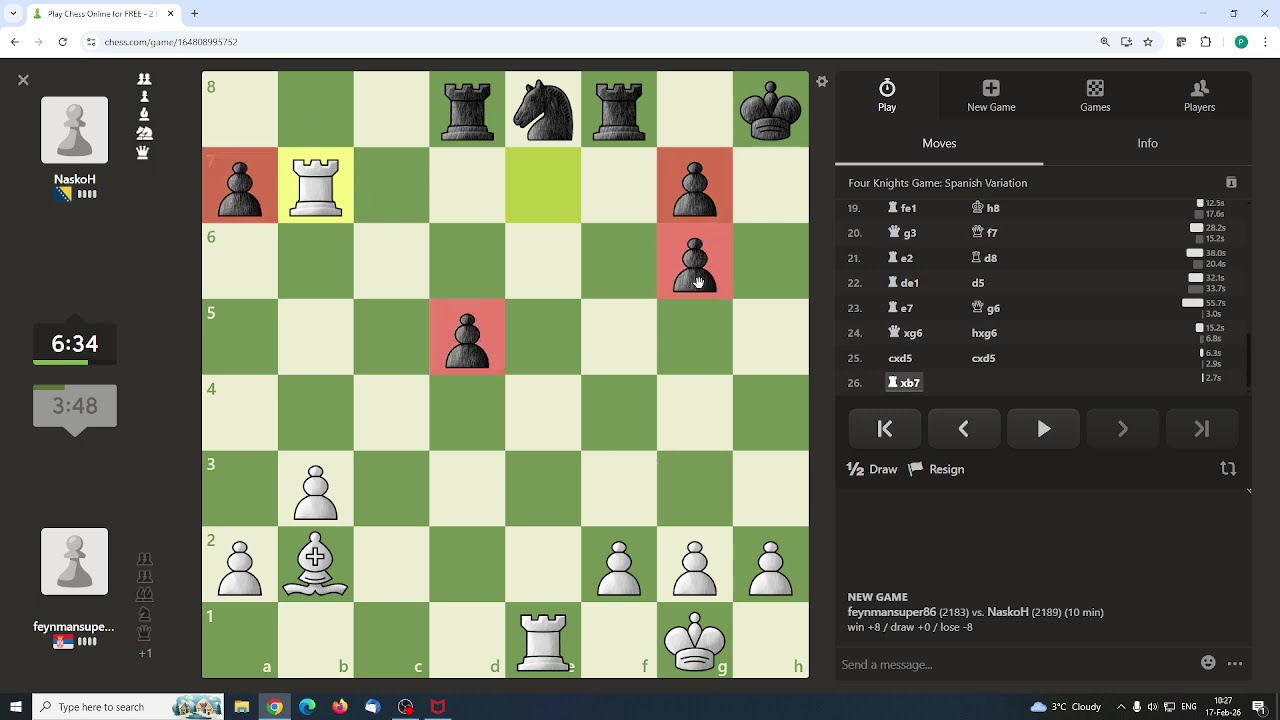Image resolution: width=1280 pixels, height=720 pixels.
Task: Click the white bishop on b2
Action: (x=316, y=565)
